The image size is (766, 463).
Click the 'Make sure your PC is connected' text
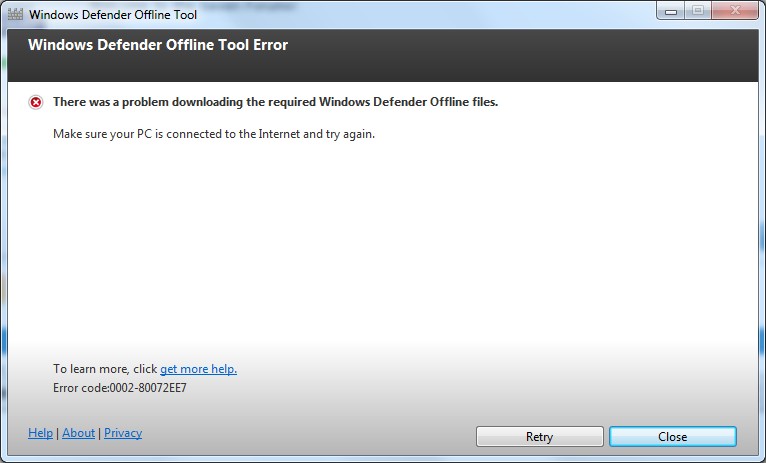[x=214, y=134]
